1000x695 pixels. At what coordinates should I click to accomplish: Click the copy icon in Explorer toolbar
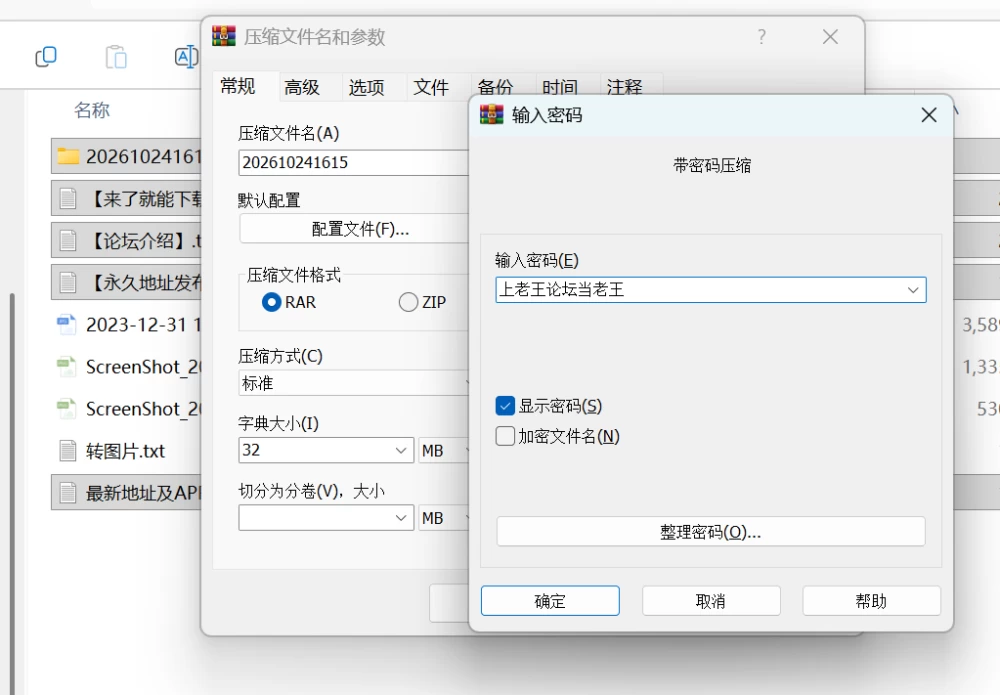pos(46,57)
